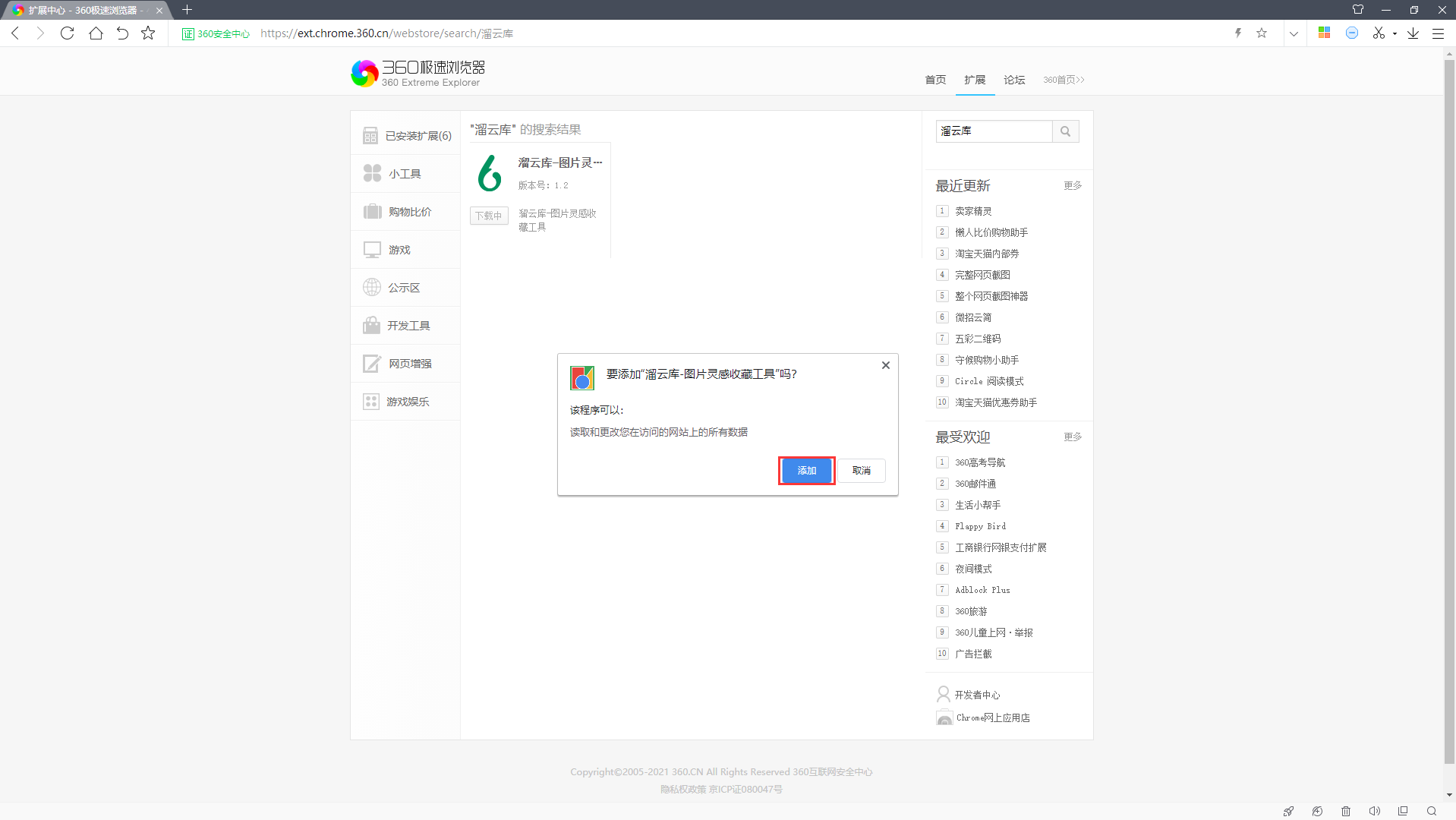Click the scissors screenshot tool icon
The image size is (1456, 820).
click(1379, 33)
